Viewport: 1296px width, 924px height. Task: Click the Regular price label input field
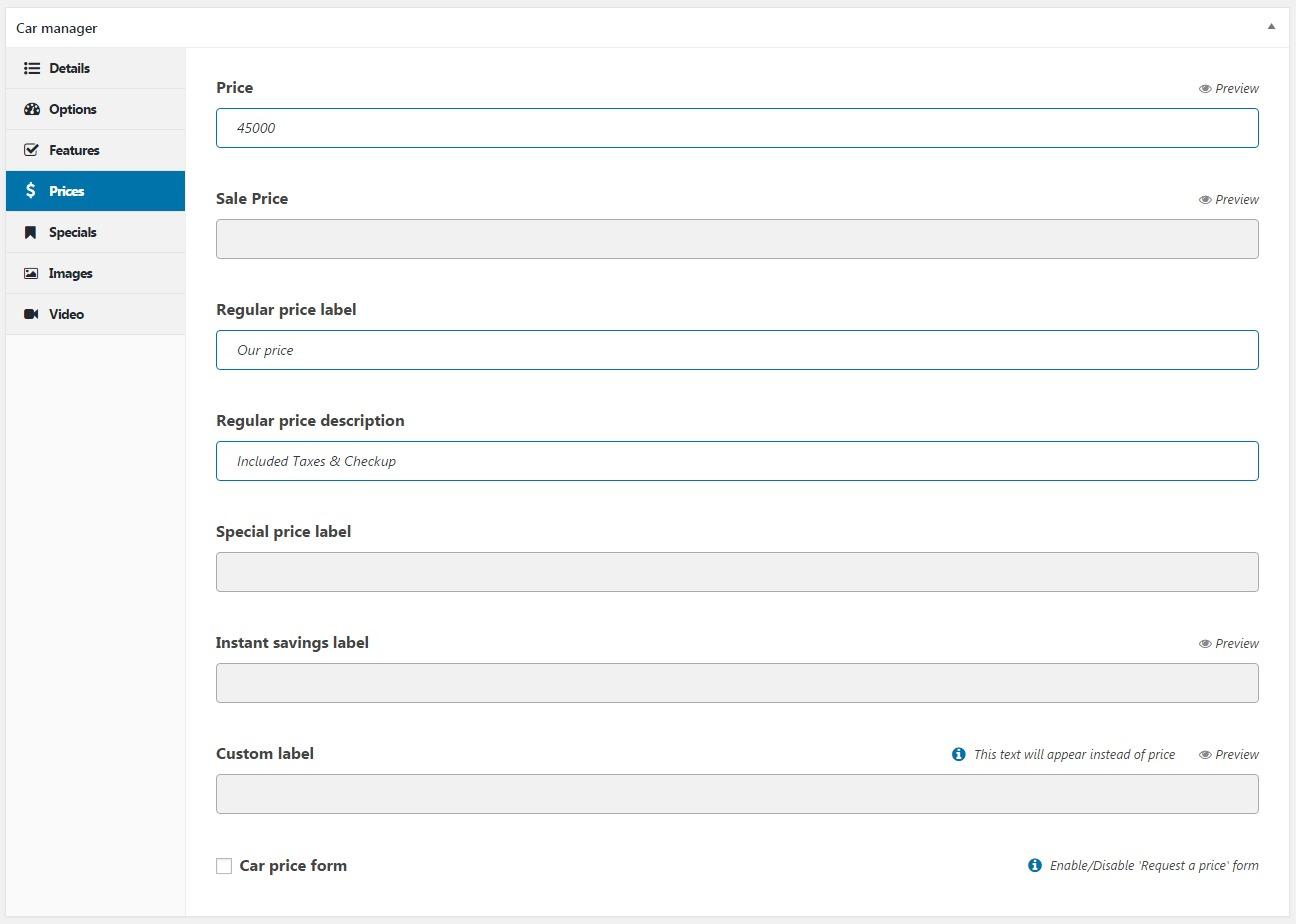736,350
